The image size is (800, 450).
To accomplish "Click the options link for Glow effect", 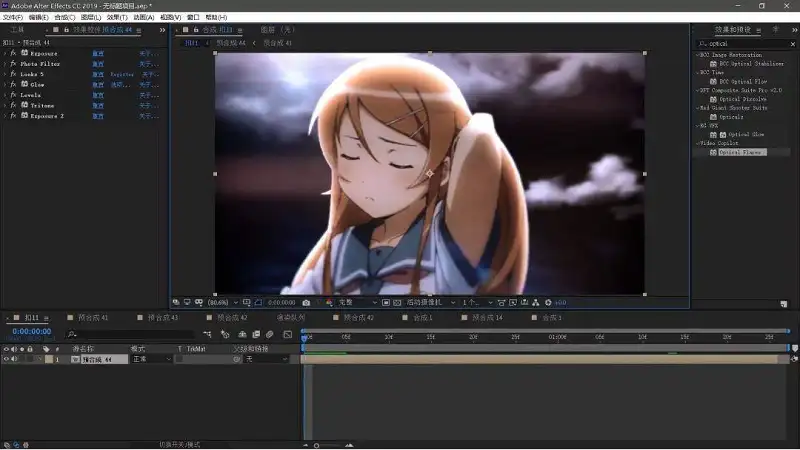I will pyautogui.click(x=120, y=85).
